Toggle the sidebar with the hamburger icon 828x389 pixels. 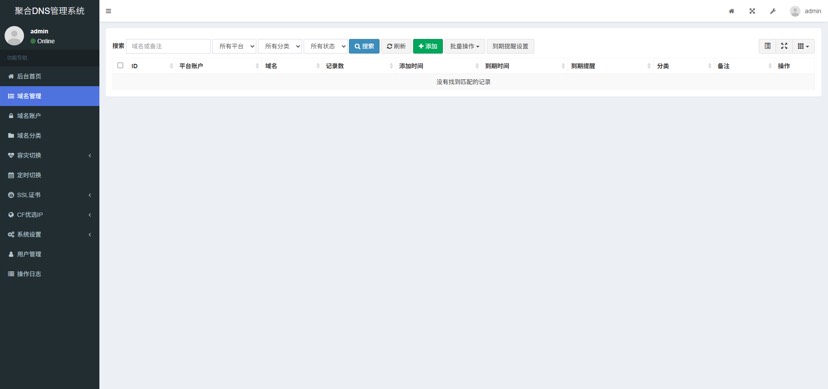[108, 11]
